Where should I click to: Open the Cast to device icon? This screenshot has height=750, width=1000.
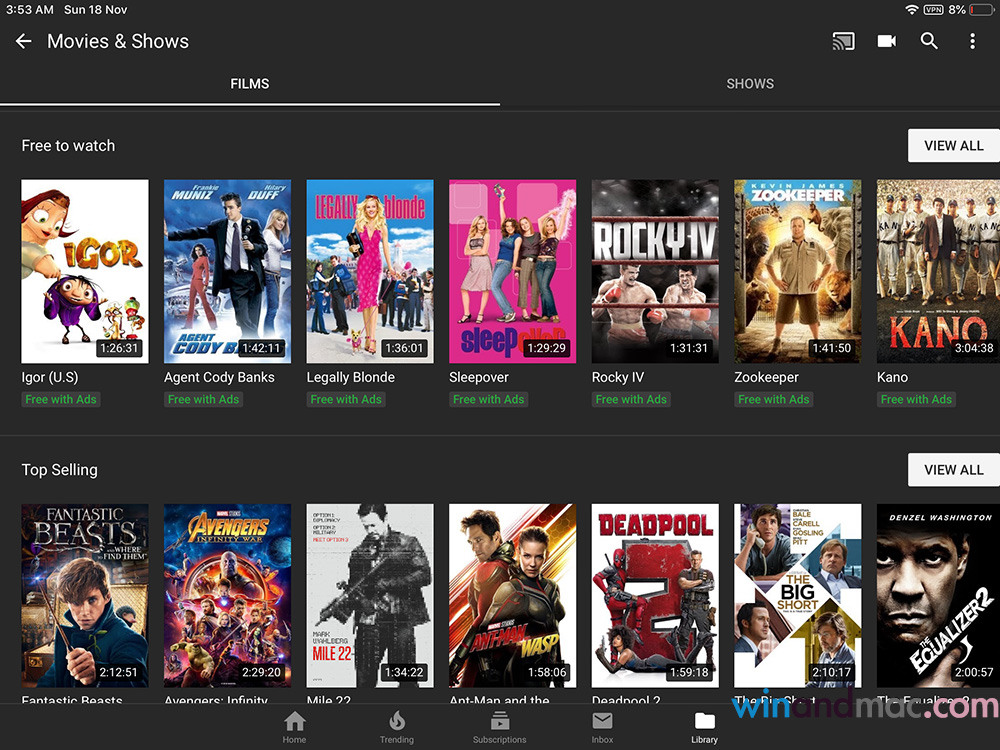pos(843,41)
